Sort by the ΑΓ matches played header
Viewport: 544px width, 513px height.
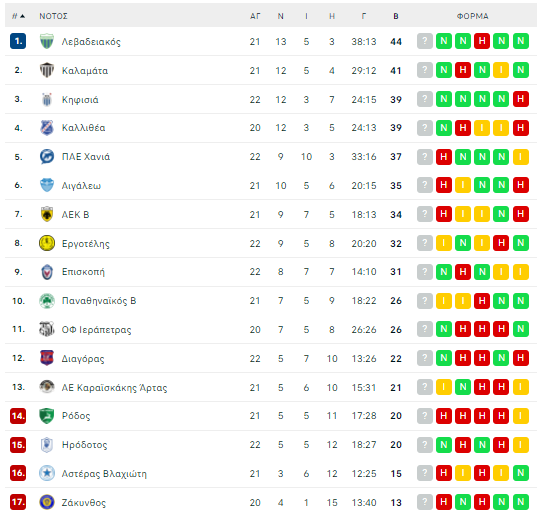coord(255,16)
